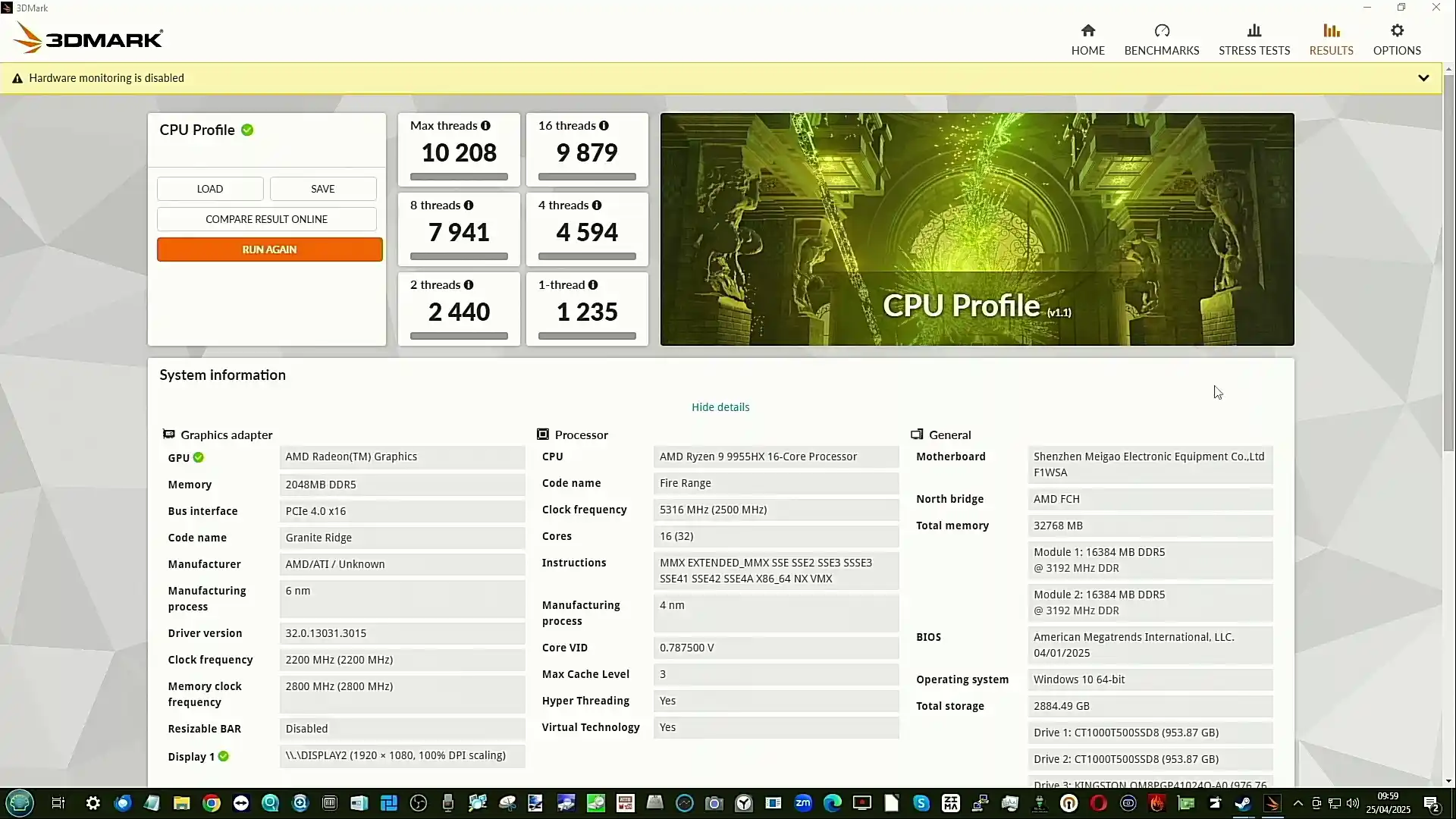Image resolution: width=1456 pixels, height=819 pixels.
Task: Open the STRESS TESTS section
Action: coord(1254,39)
